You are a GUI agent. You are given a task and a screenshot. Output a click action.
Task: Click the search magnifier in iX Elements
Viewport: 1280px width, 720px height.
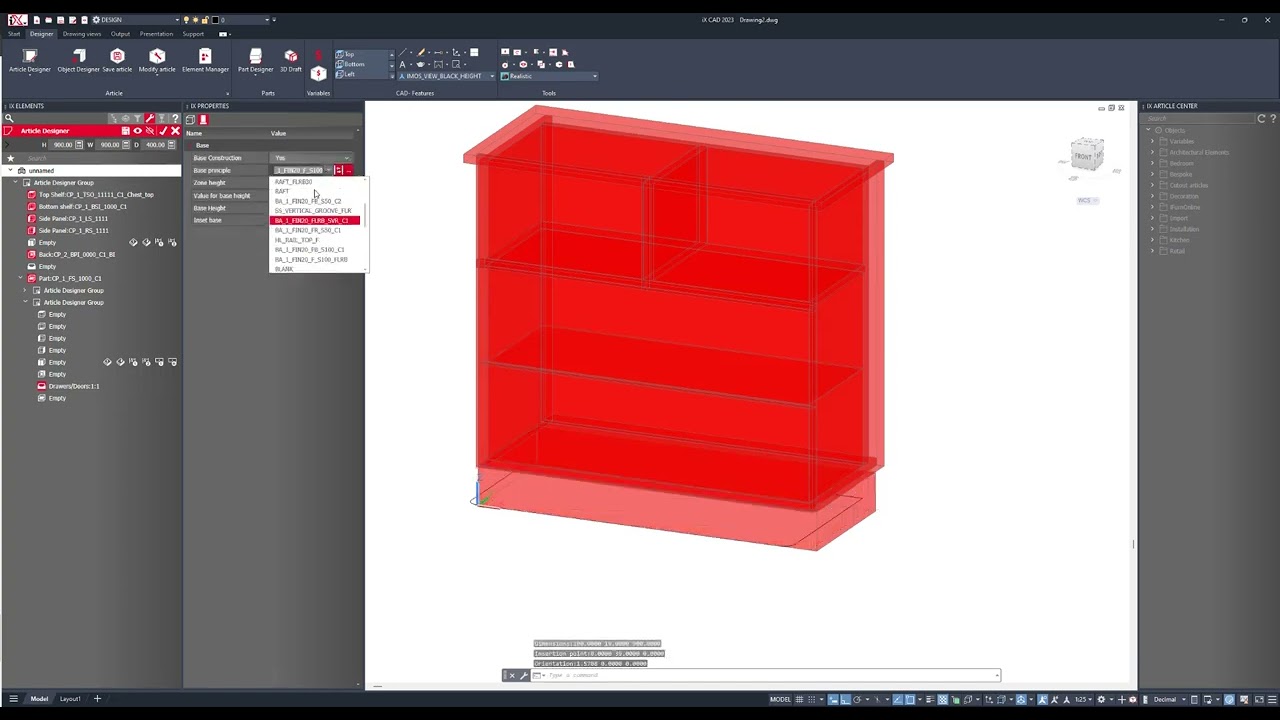pos(9,119)
